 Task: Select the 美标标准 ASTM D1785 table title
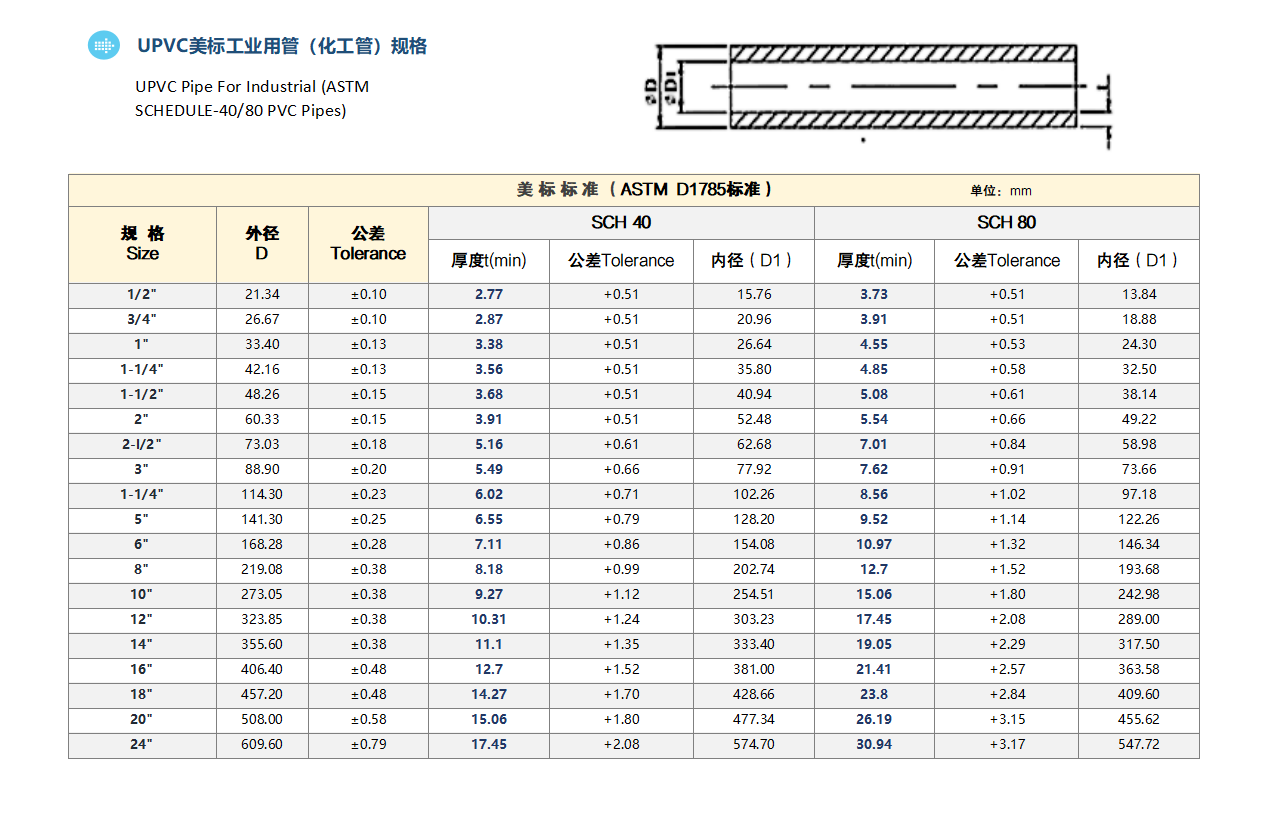click(644, 190)
